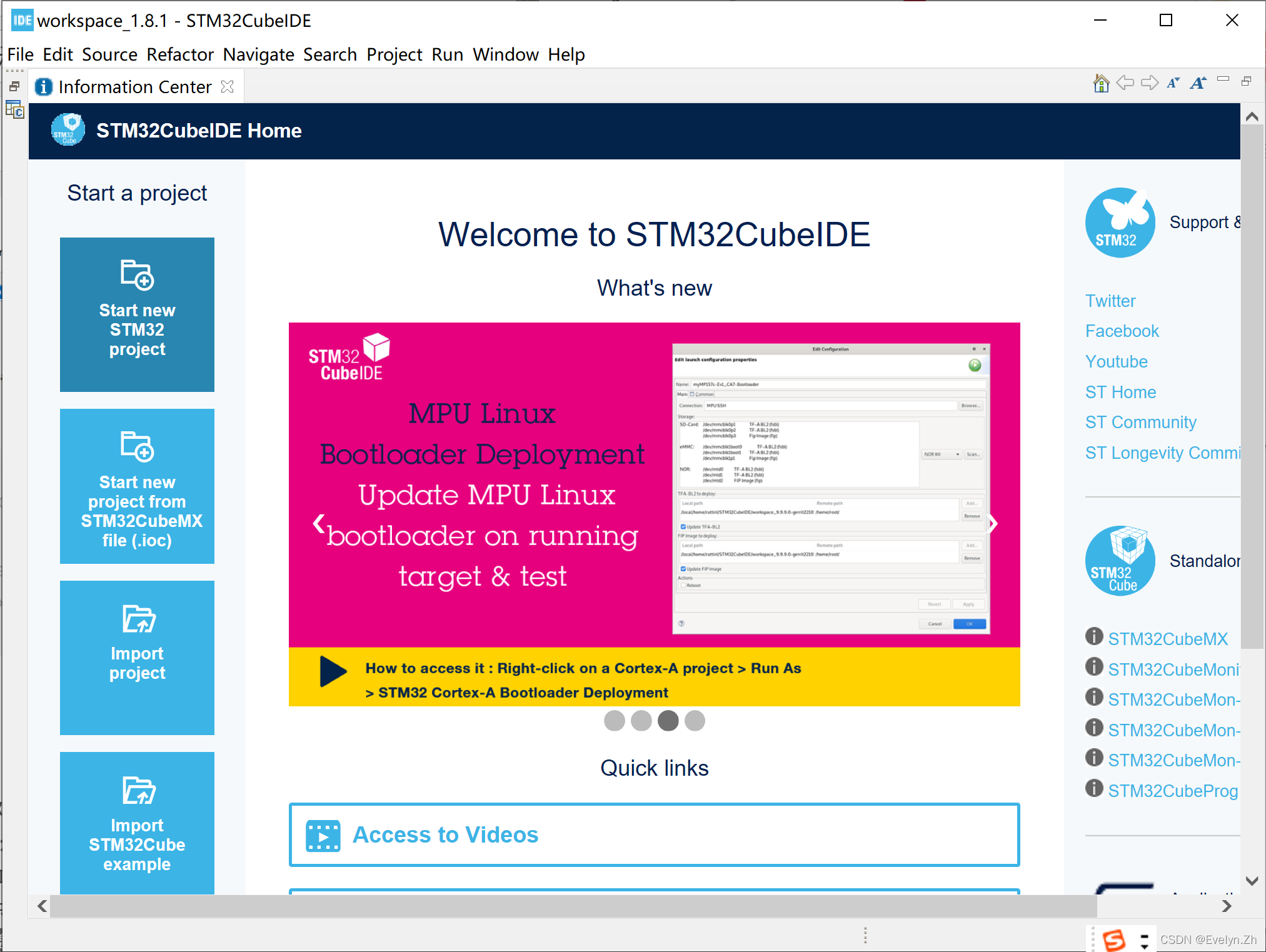Screen dimensions: 1266x952
Task: Show next slide in What's new carousel
Action: coord(993,523)
